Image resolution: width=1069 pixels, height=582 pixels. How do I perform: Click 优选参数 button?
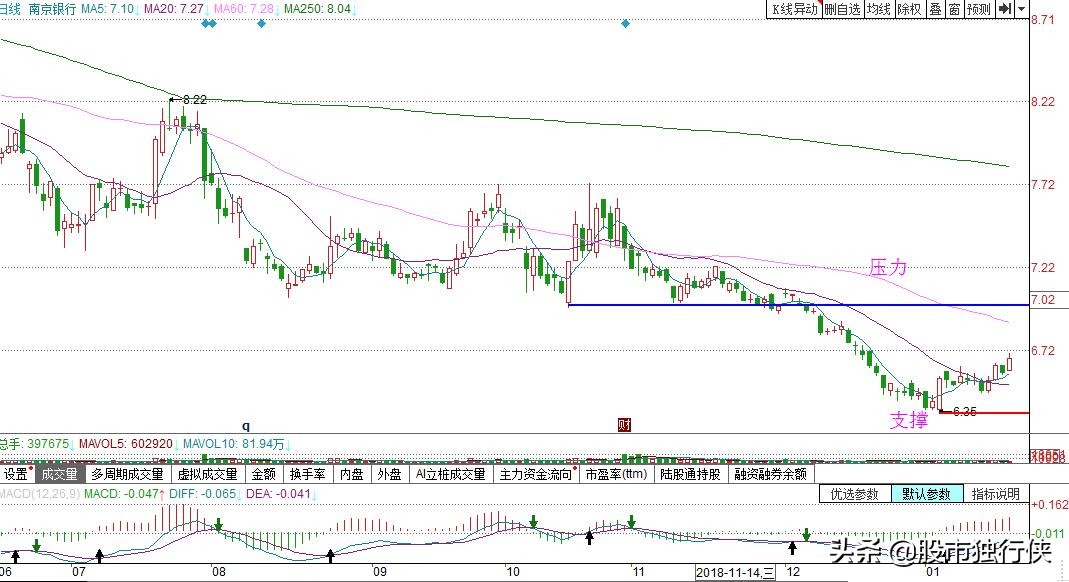855,493
